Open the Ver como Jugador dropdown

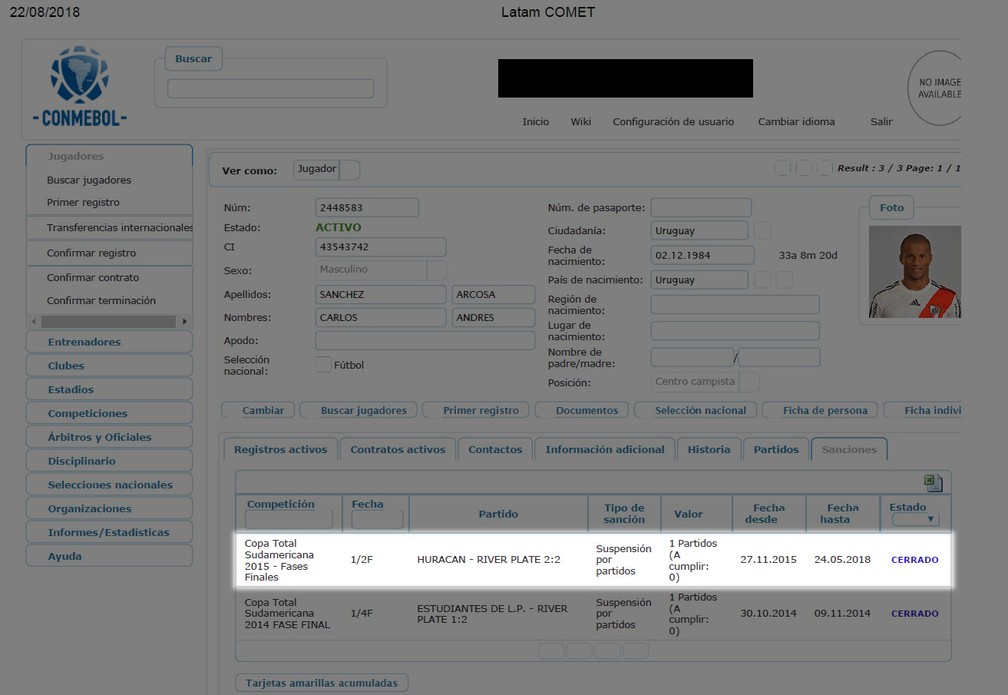click(x=350, y=170)
